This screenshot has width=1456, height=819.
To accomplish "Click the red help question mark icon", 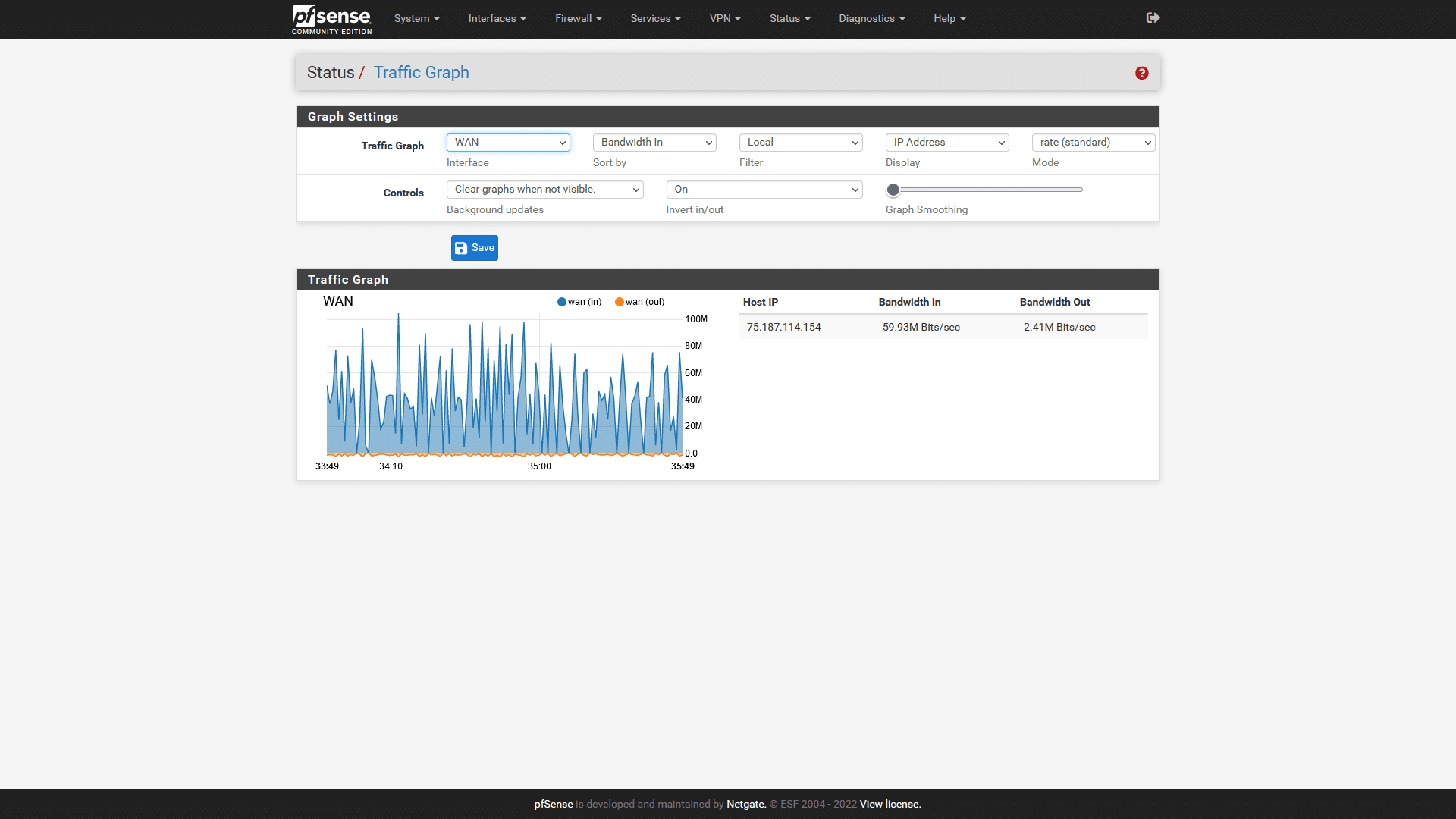I will click(1141, 73).
